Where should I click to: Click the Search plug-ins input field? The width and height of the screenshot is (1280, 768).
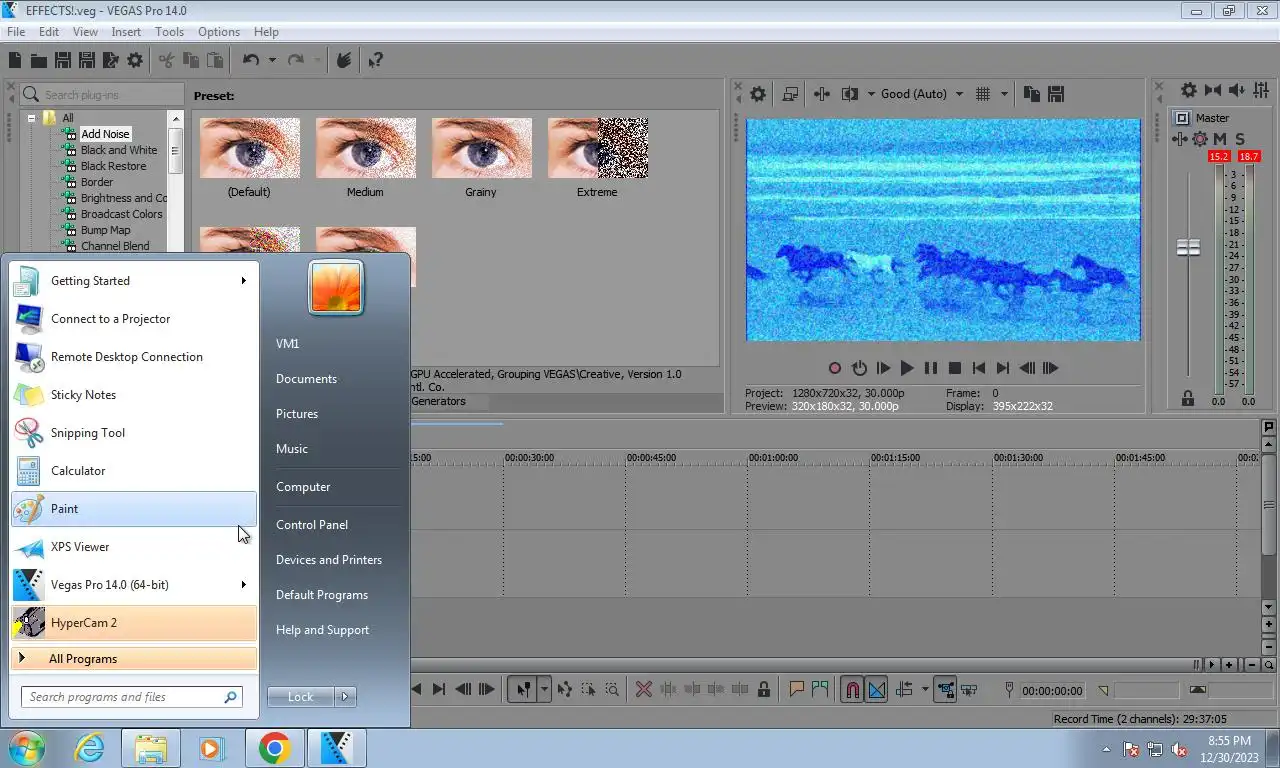102,95
